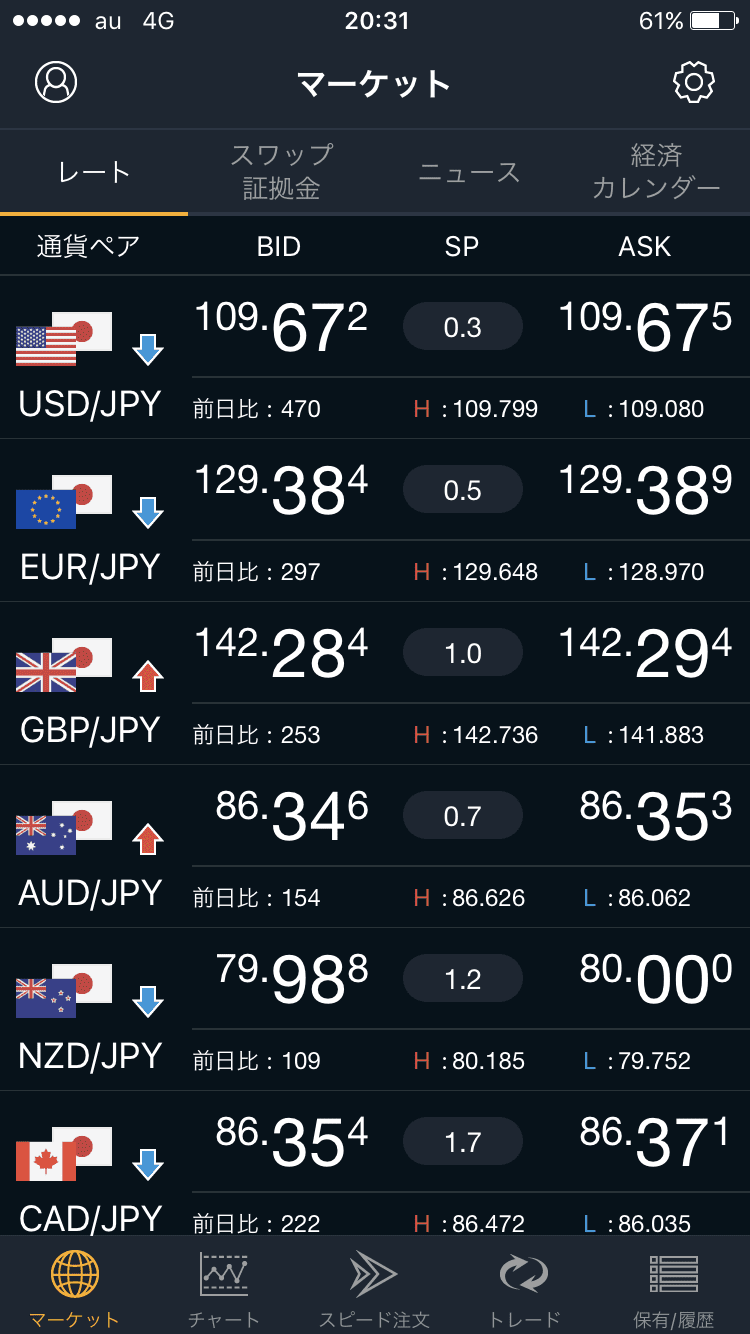Screen dimensions: 750x1334
Task: Open 保有/履歴 holdings history icon
Action: click(x=674, y=1275)
